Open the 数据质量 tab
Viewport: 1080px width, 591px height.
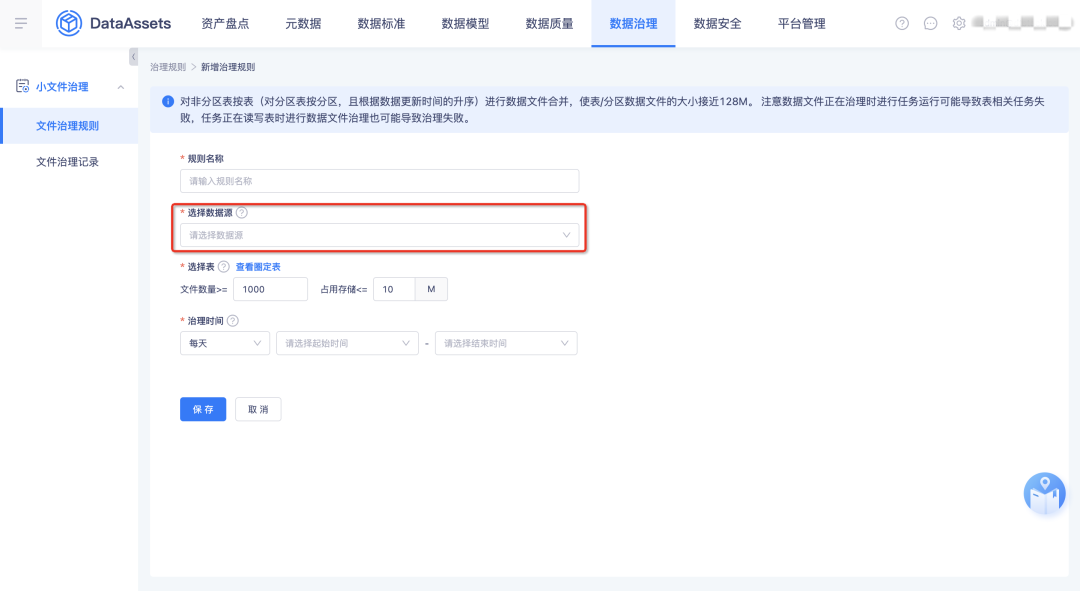click(x=549, y=23)
